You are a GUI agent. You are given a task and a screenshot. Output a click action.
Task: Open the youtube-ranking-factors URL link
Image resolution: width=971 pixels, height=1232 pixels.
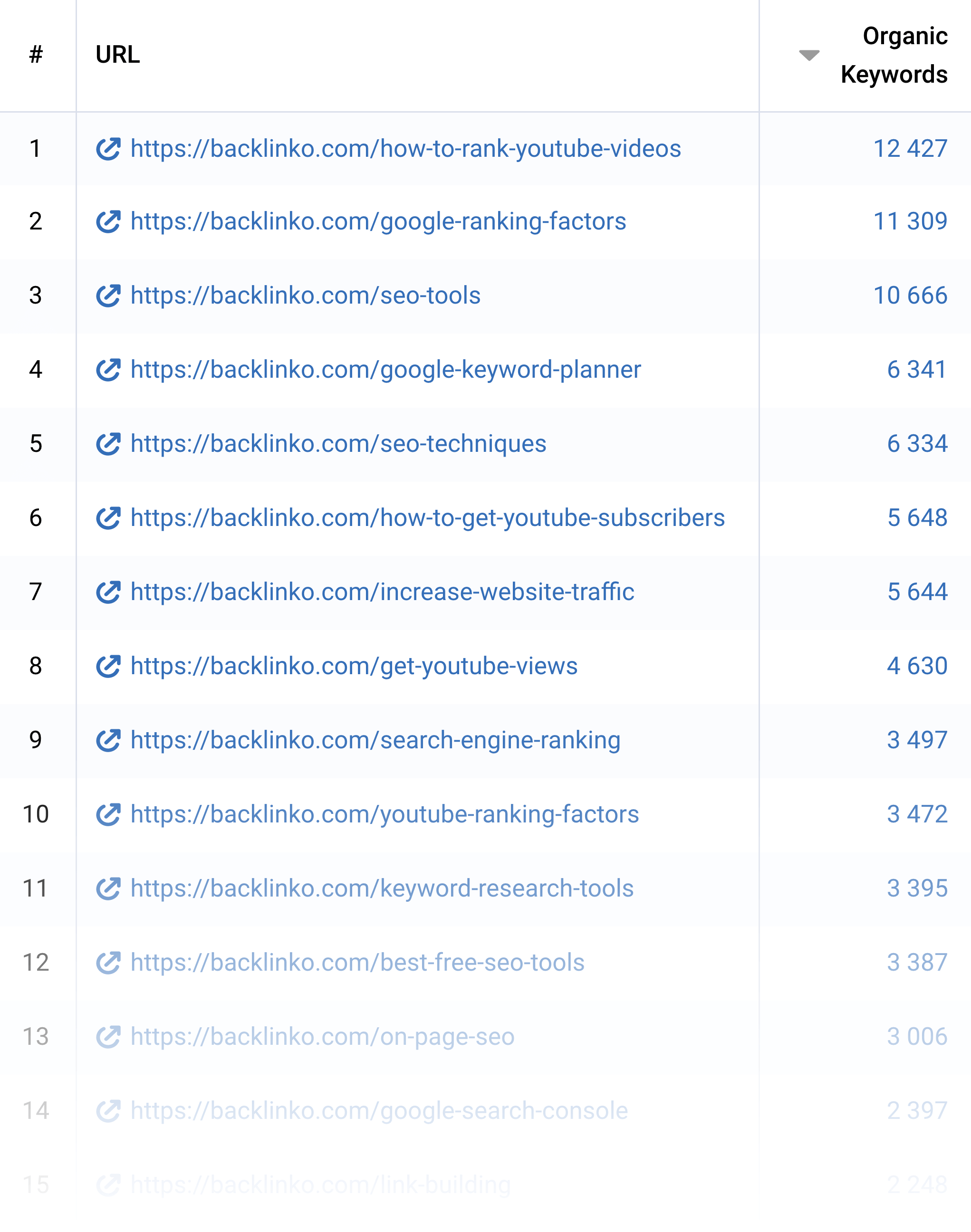click(x=385, y=814)
